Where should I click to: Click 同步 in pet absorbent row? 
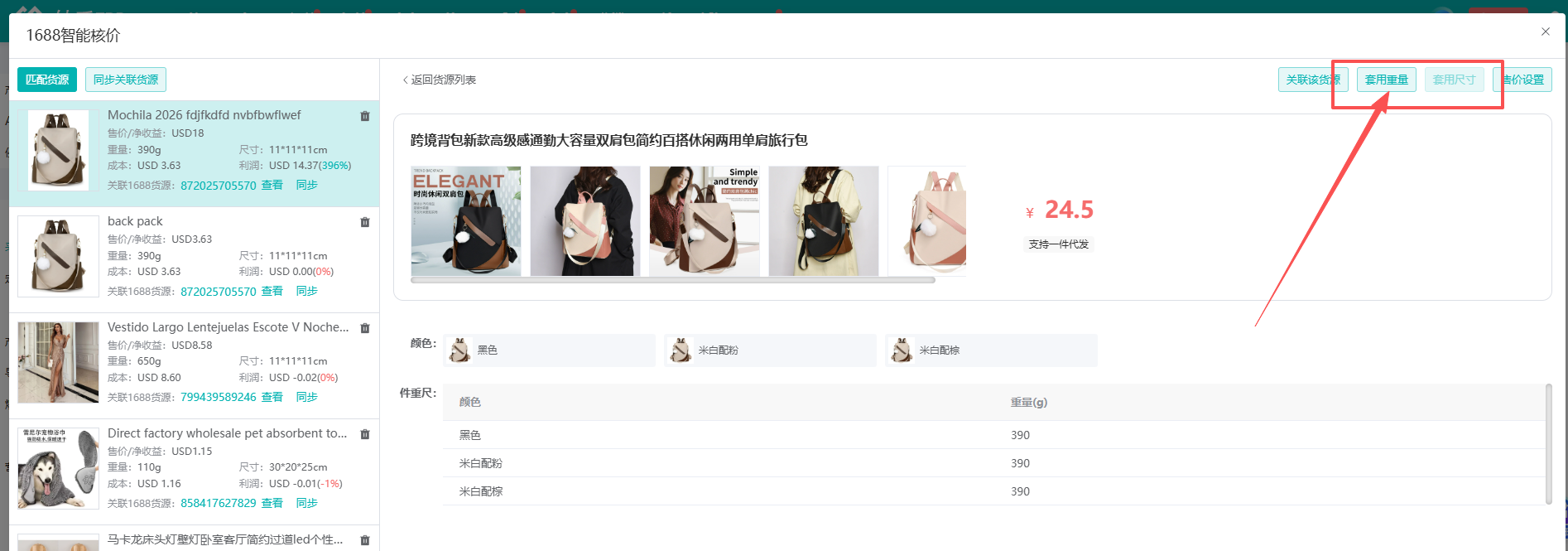click(307, 503)
